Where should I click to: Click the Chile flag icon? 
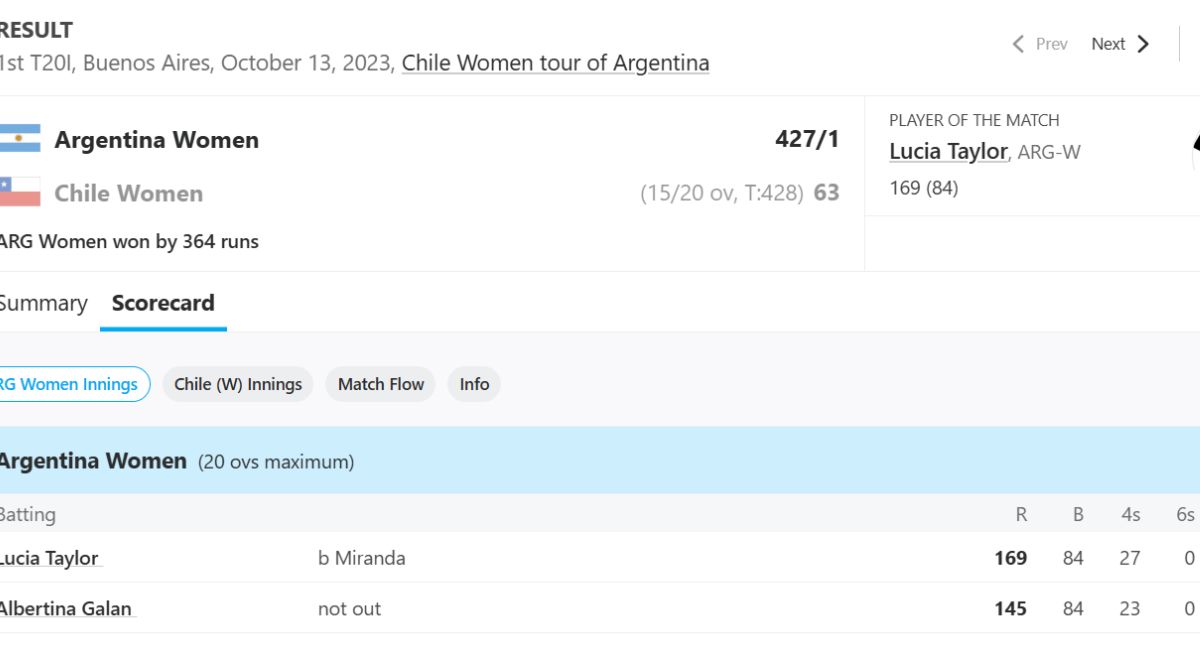(x=20, y=192)
